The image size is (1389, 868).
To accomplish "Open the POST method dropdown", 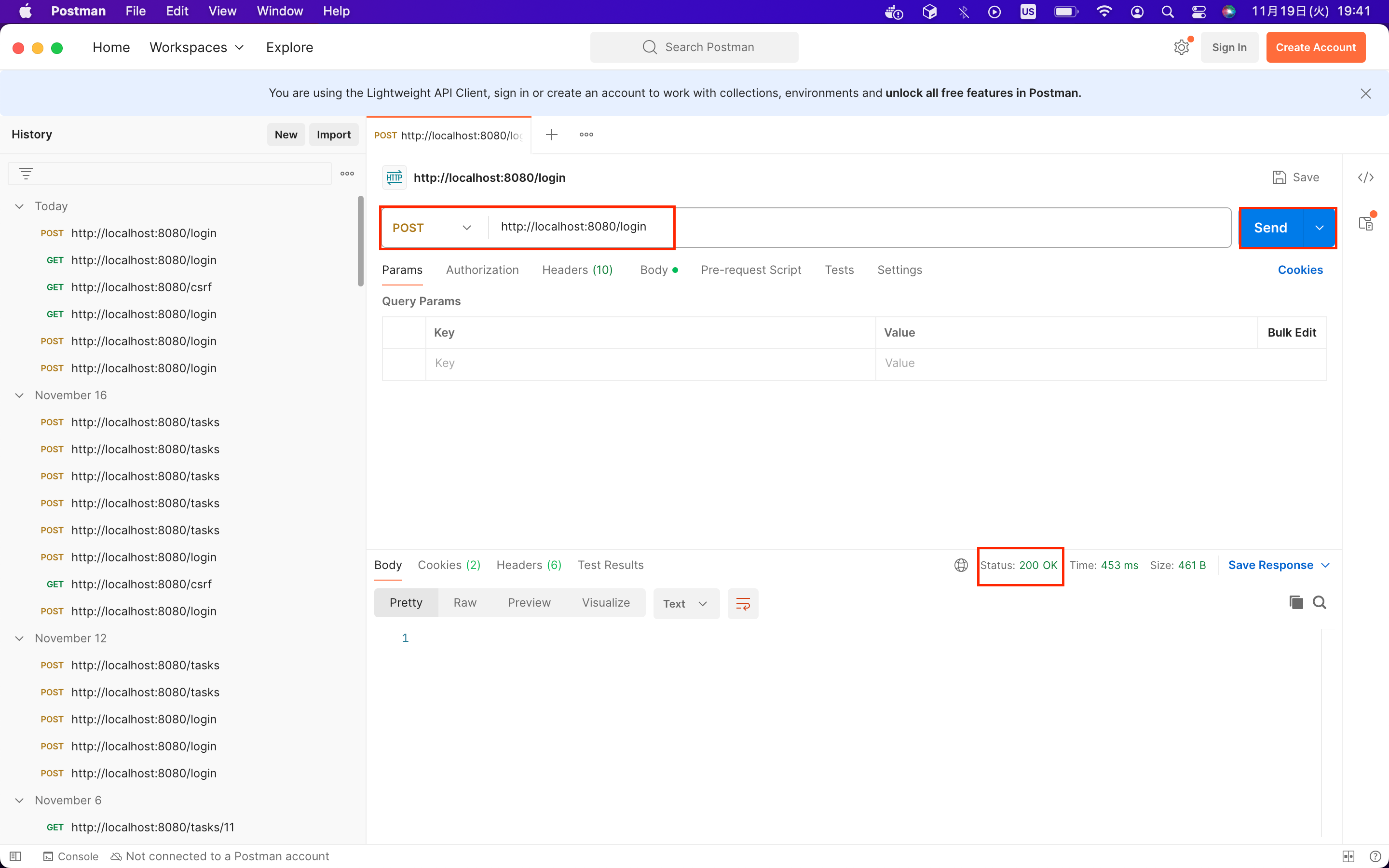I will (432, 228).
